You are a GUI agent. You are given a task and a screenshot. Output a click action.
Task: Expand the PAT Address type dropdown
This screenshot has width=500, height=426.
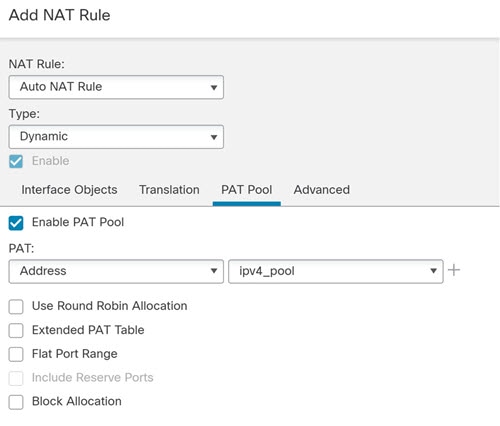point(116,271)
